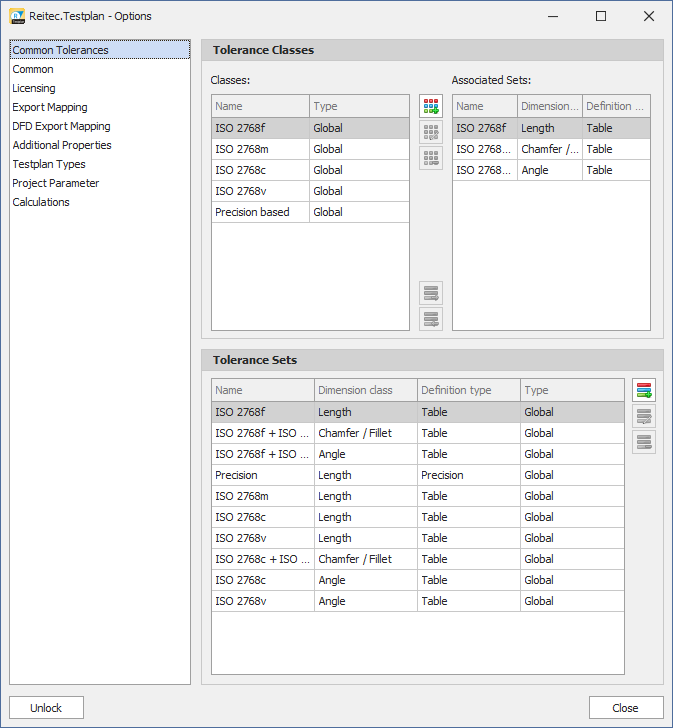The width and height of the screenshot is (673, 728).
Task: Click the unassign set from class arrow icon
Action: tap(431, 319)
